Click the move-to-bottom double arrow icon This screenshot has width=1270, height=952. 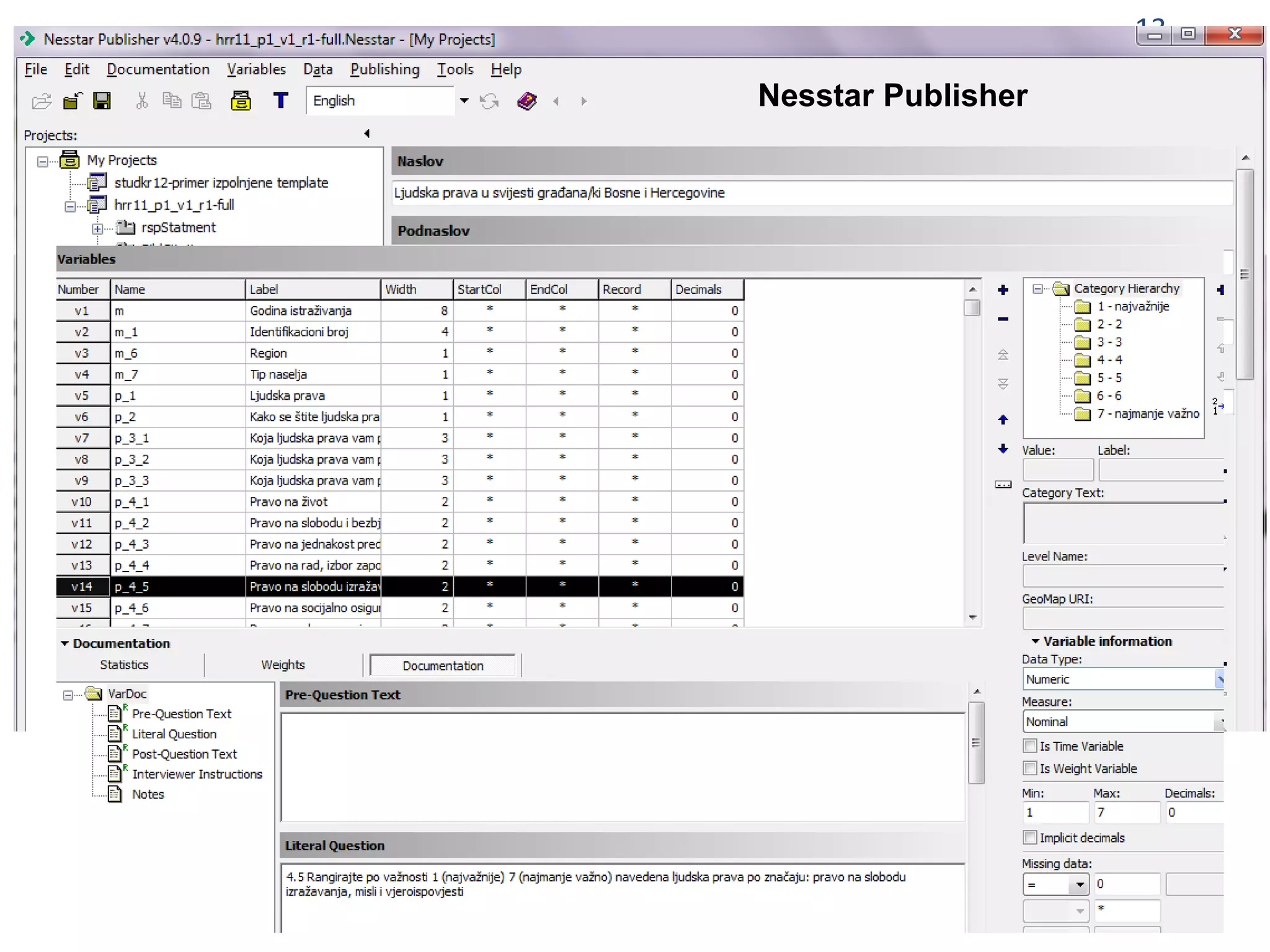pos(1003,384)
